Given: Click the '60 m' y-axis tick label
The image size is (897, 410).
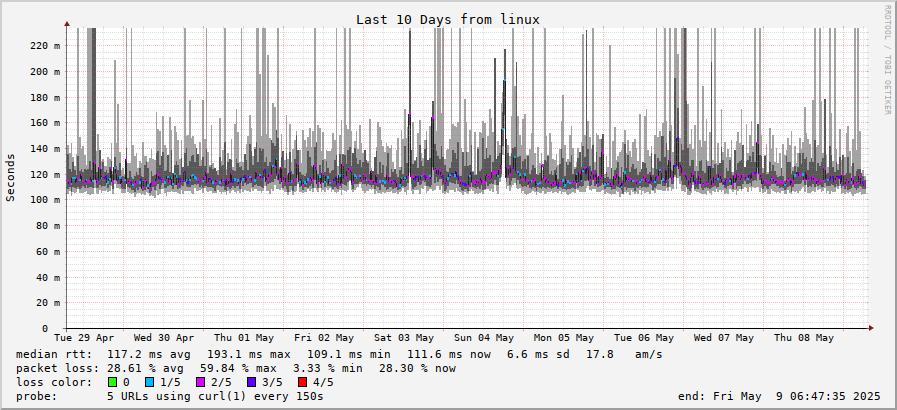Looking at the screenshot, I should click(x=48, y=251).
